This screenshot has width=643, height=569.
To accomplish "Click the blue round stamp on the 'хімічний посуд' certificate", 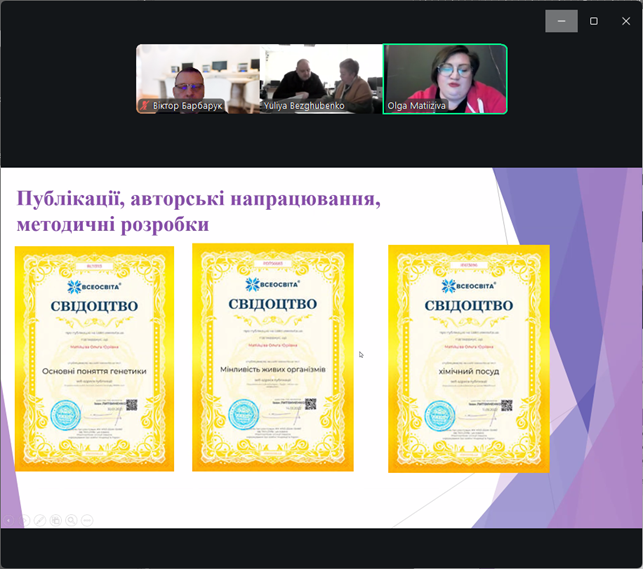I will (x=440, y=416).
